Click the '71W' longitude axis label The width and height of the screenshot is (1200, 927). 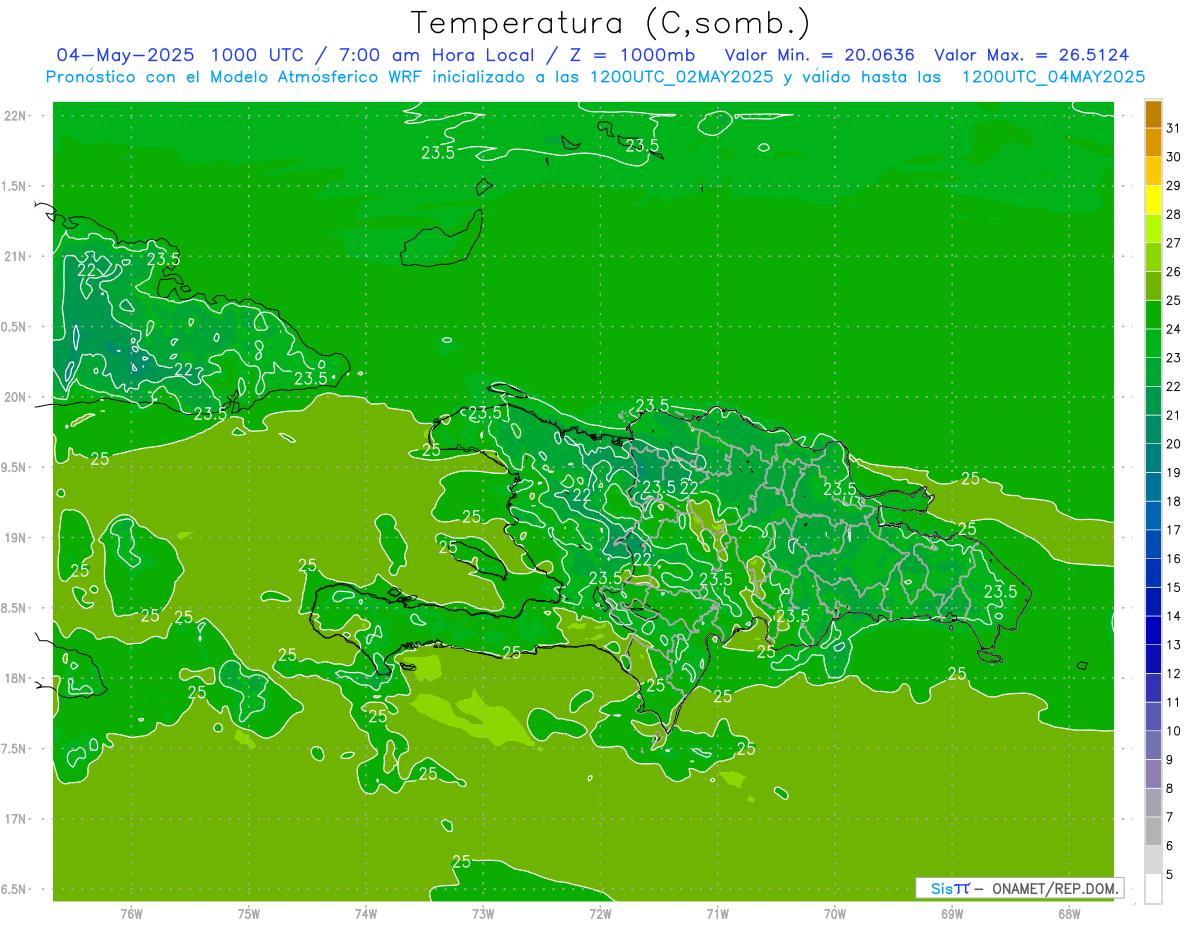pos(717,913)
